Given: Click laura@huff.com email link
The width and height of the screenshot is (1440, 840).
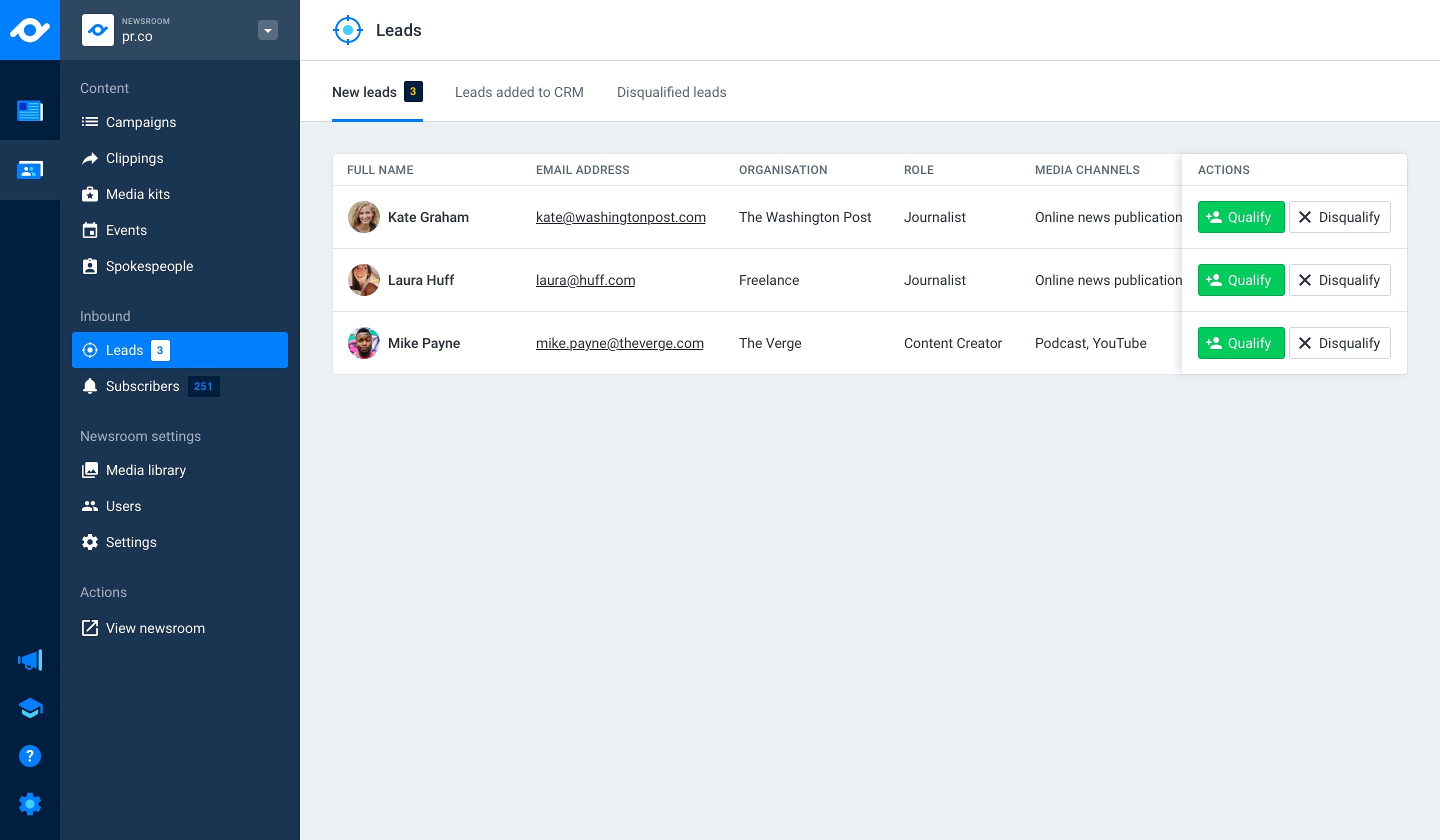Looking at the screenshot, I should click(x=585, y=280).
